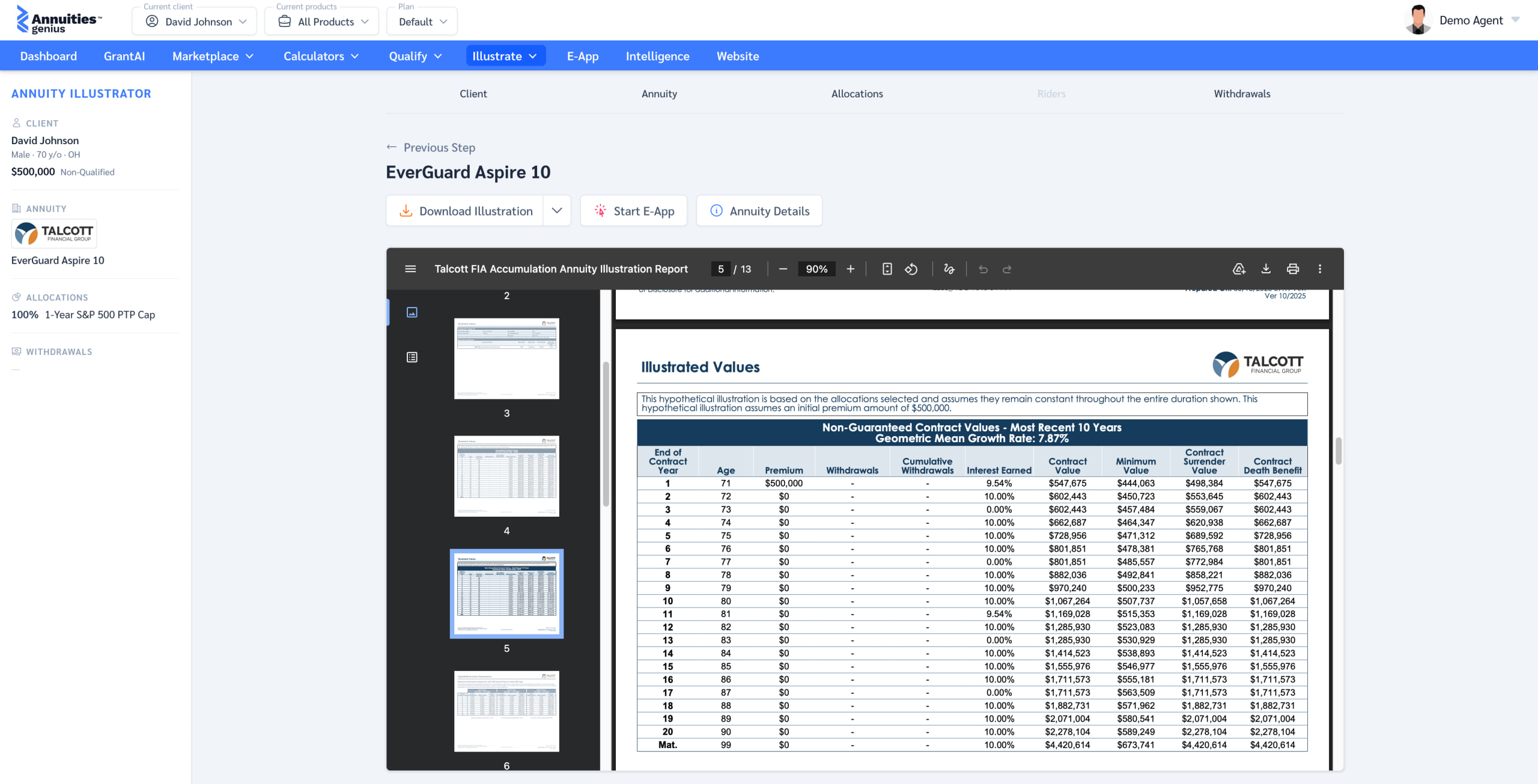Click the Illustrated Values page heading

[x=701, y=366]
